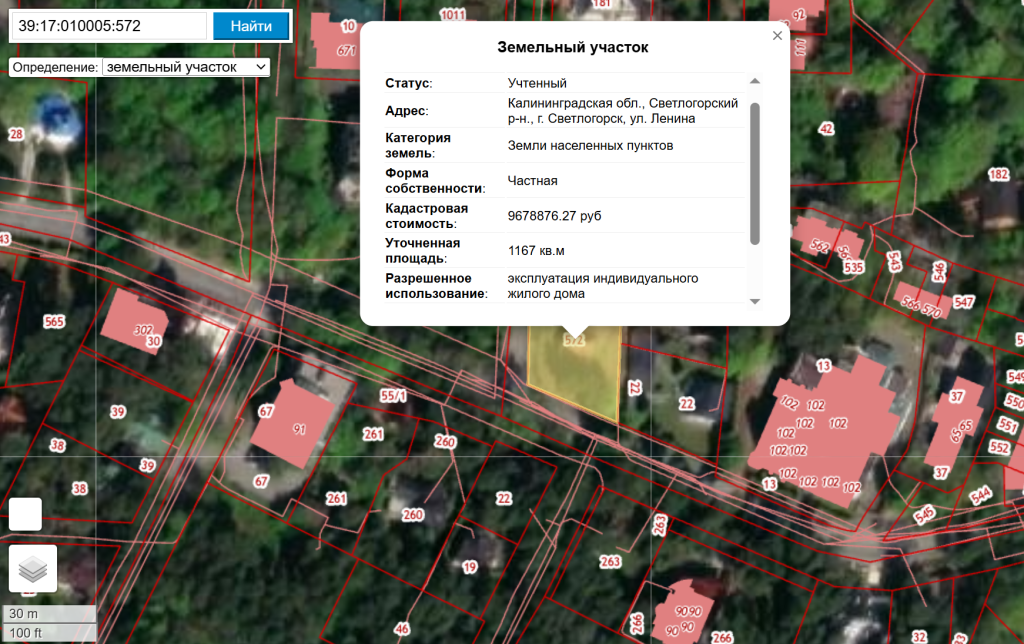Select the parcel labeled 19

pos(470,567)
